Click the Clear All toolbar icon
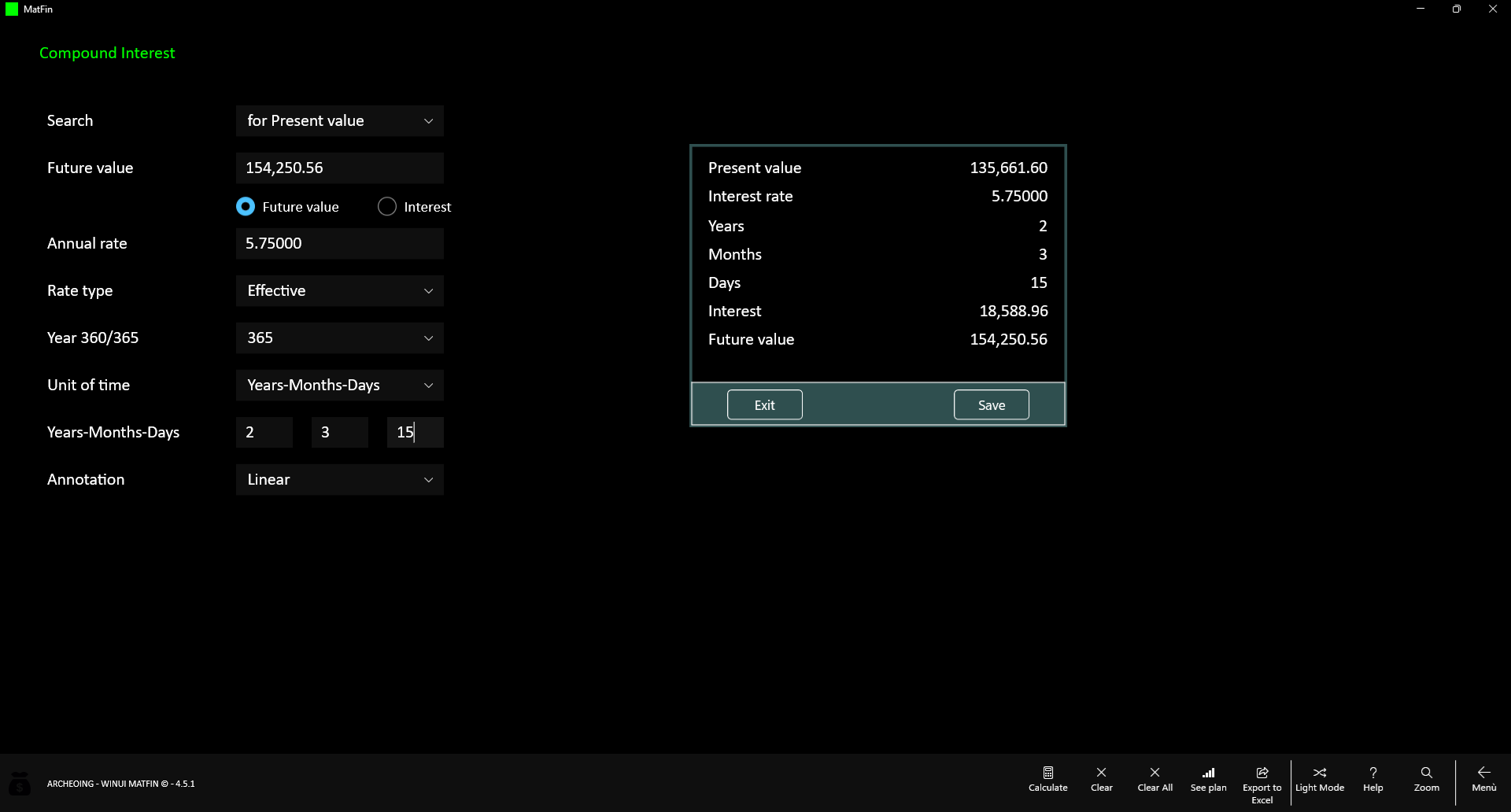The height and width of the screenshot is (812, 1511). click(x=1154, y=779)
